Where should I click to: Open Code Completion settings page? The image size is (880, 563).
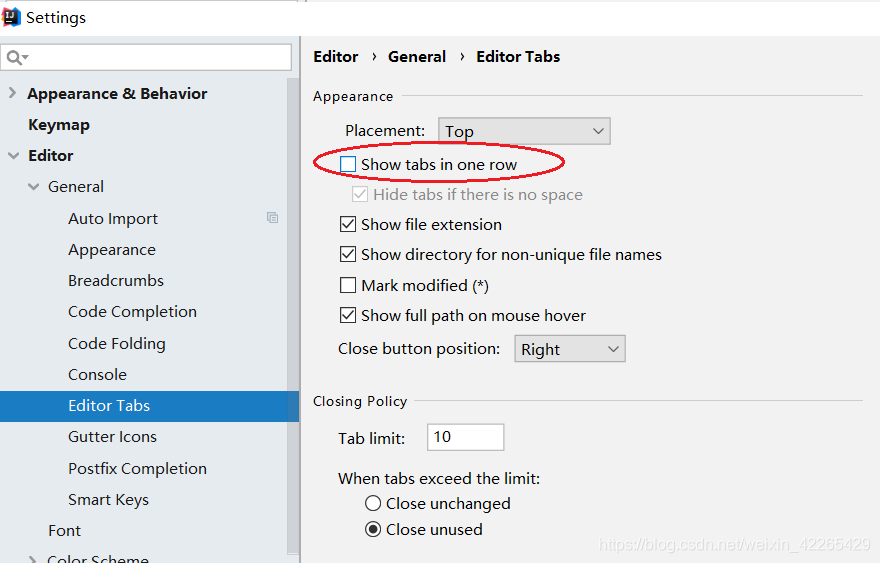click(132, 312)
